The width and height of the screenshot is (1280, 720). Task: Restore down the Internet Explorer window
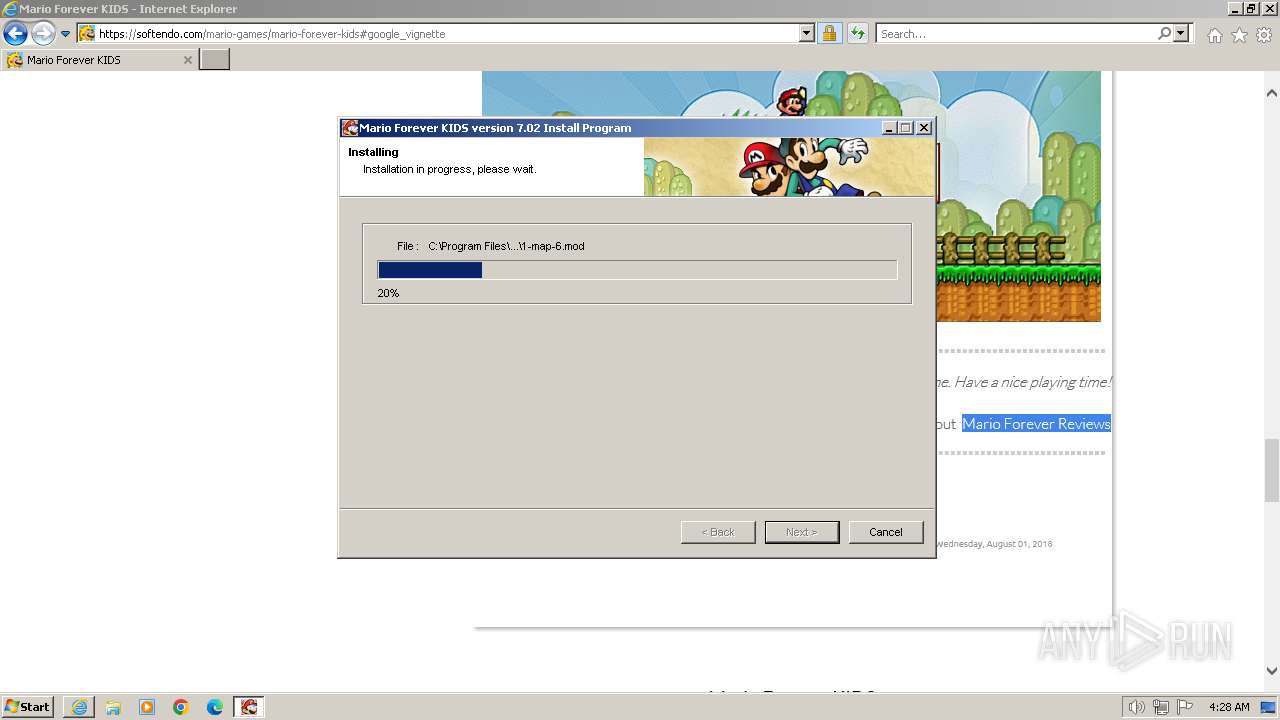point(1252,8)
